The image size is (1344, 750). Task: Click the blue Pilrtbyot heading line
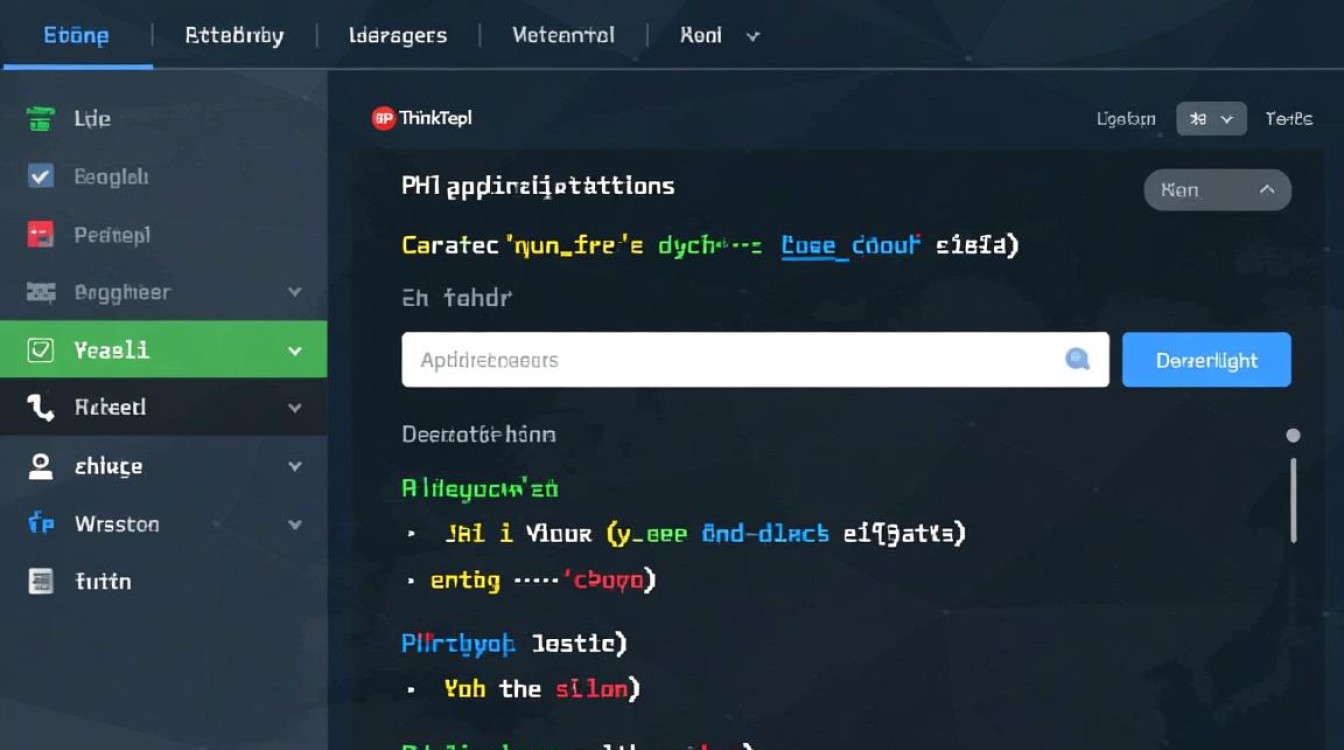(x=514, y=643)
